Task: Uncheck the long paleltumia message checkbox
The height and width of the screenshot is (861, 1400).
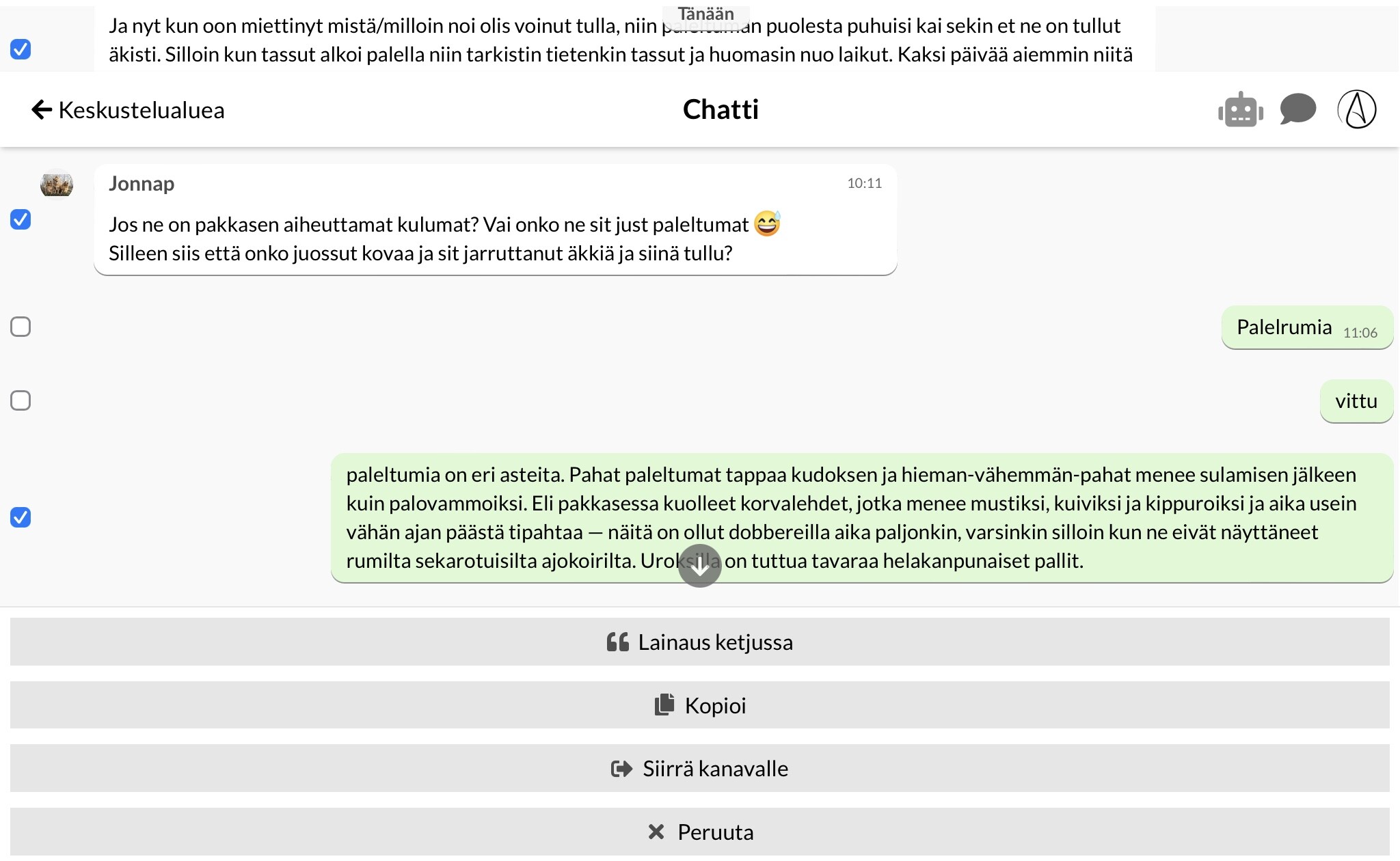Action: pos(21,517)
